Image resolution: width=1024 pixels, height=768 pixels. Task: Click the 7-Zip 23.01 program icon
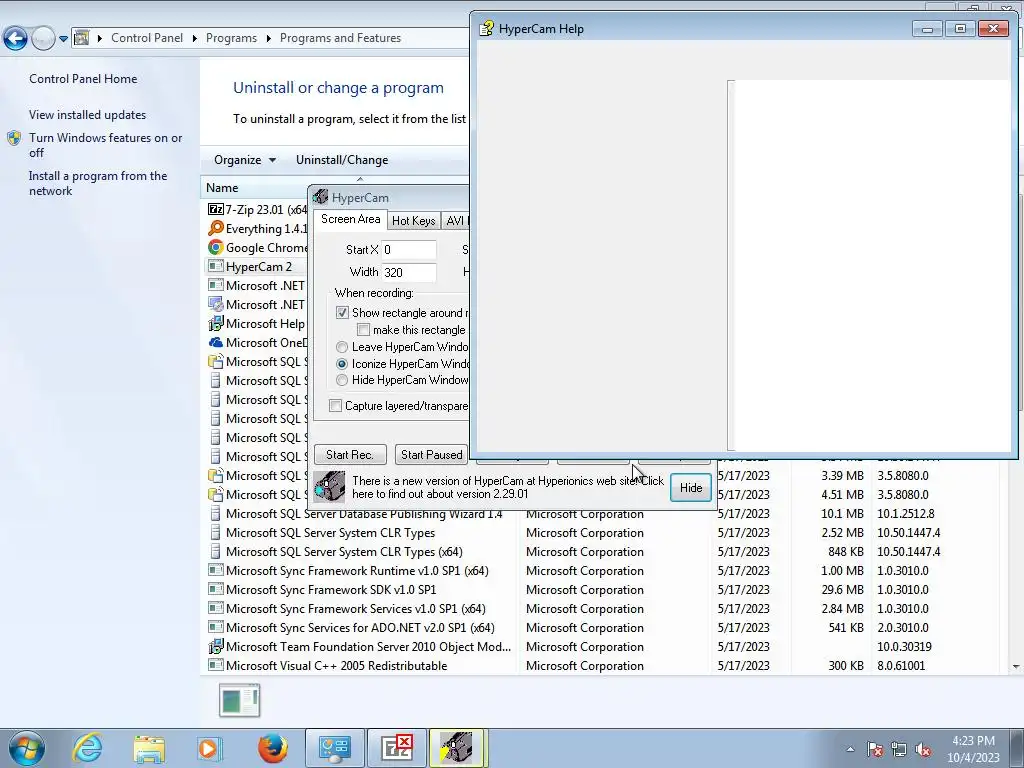[x=216, y=209]
